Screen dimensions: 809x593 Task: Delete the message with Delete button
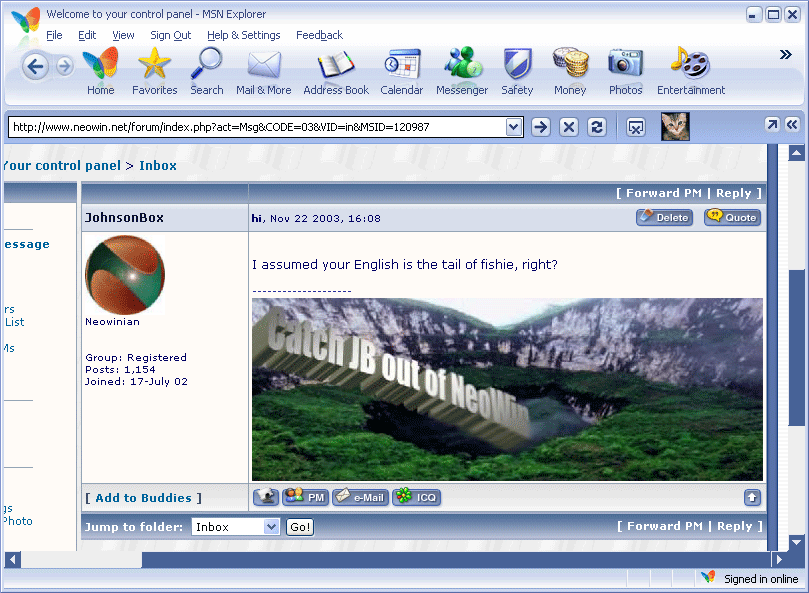point(664,217)
